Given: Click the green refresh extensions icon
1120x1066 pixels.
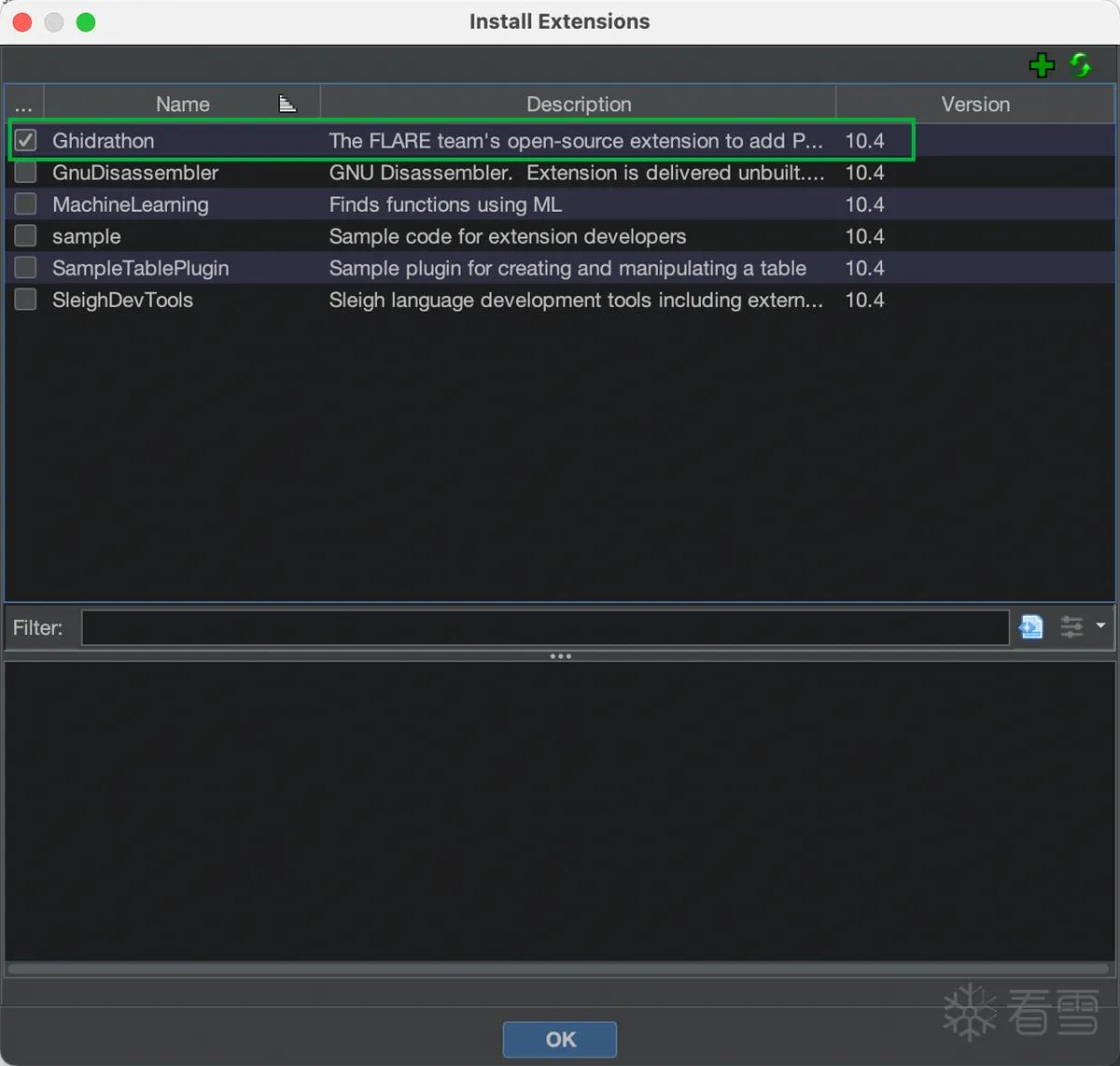Looking at the screenshot, I should [1081, 65].
